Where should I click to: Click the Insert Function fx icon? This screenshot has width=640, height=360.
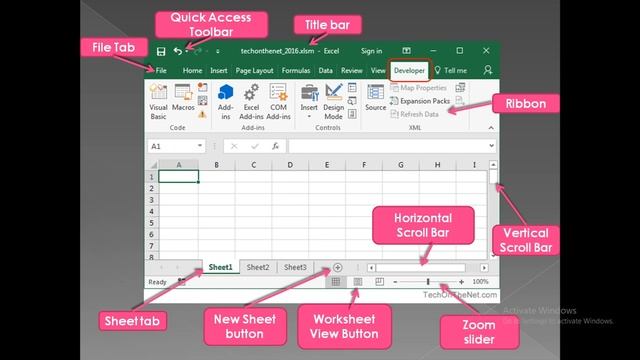276,146
